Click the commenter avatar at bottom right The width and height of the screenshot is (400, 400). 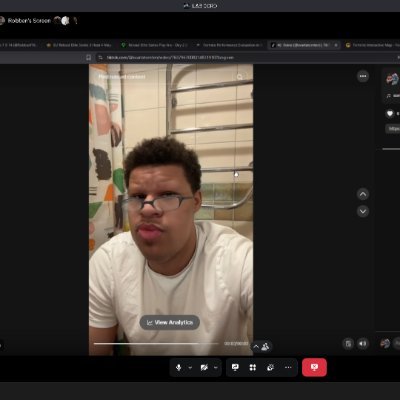click(x=385, y=343)
